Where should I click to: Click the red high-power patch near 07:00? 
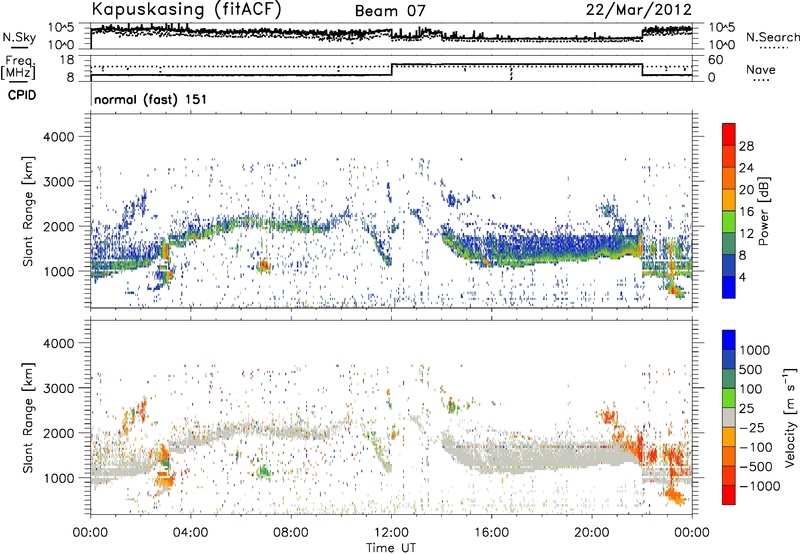click(x=263, y=265)
